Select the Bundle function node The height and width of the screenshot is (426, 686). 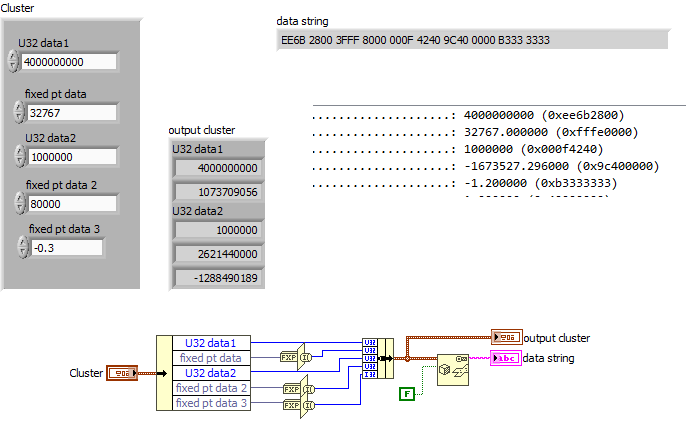[x=378, y=358]
